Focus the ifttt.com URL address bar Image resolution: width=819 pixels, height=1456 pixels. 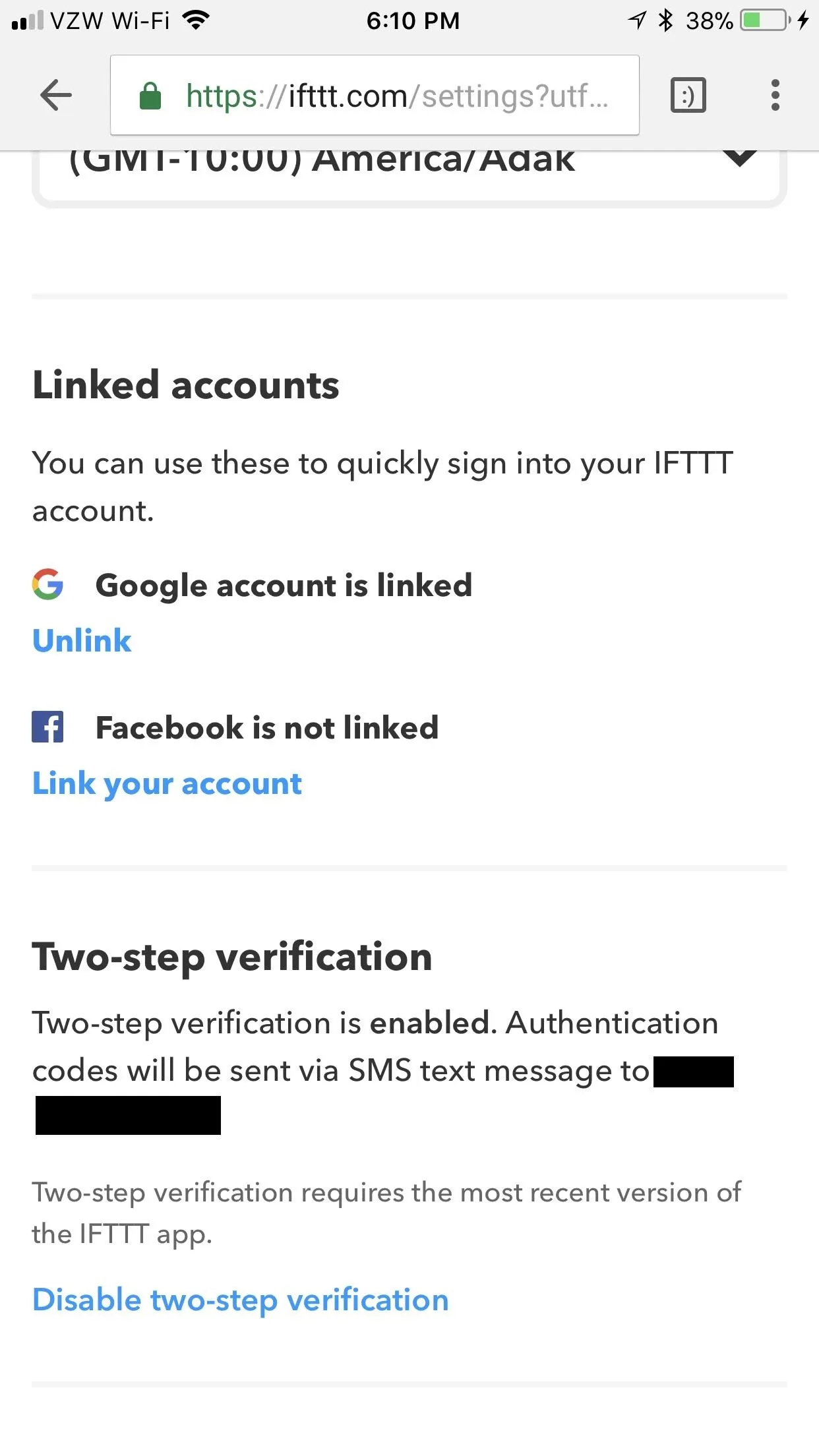375,96
